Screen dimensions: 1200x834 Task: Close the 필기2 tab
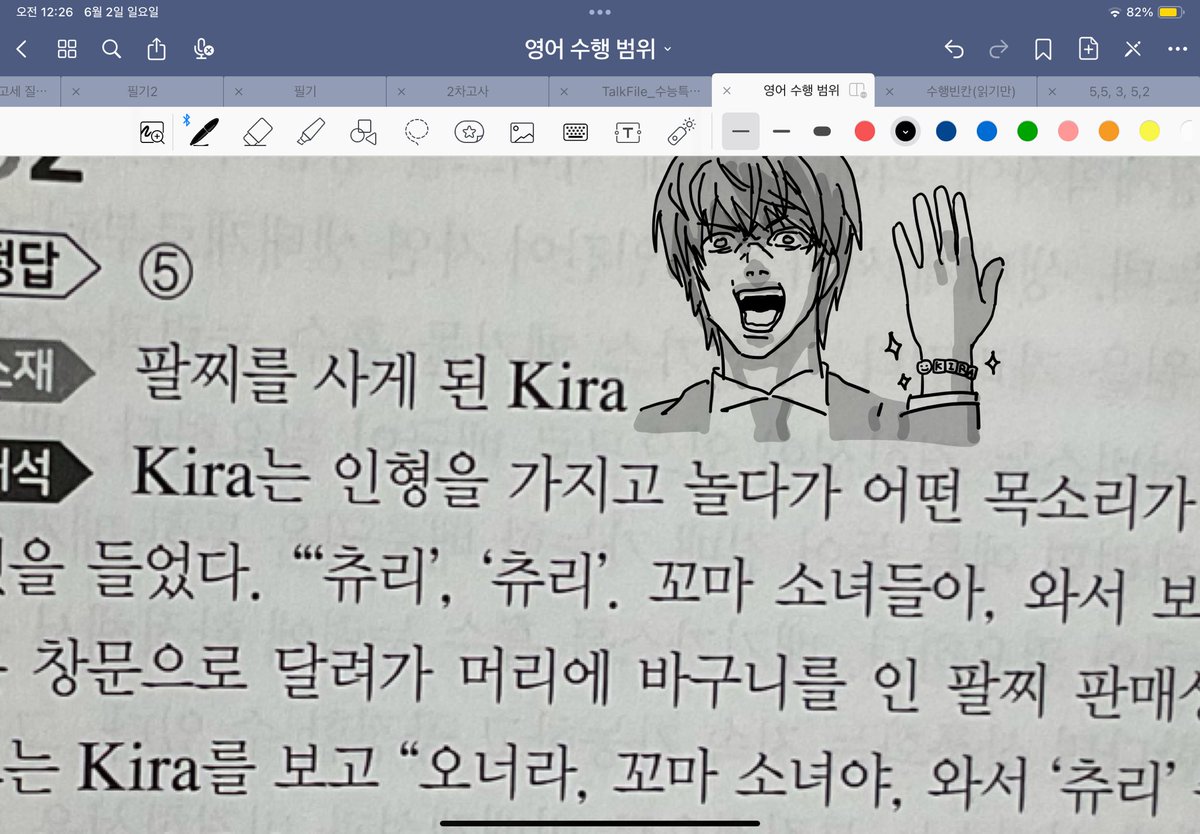[76, 91]
